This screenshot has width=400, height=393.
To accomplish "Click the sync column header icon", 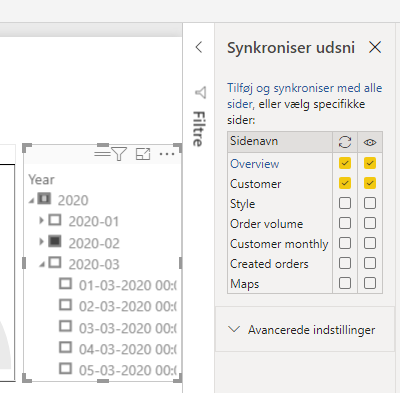I will [x=345, y=142].
